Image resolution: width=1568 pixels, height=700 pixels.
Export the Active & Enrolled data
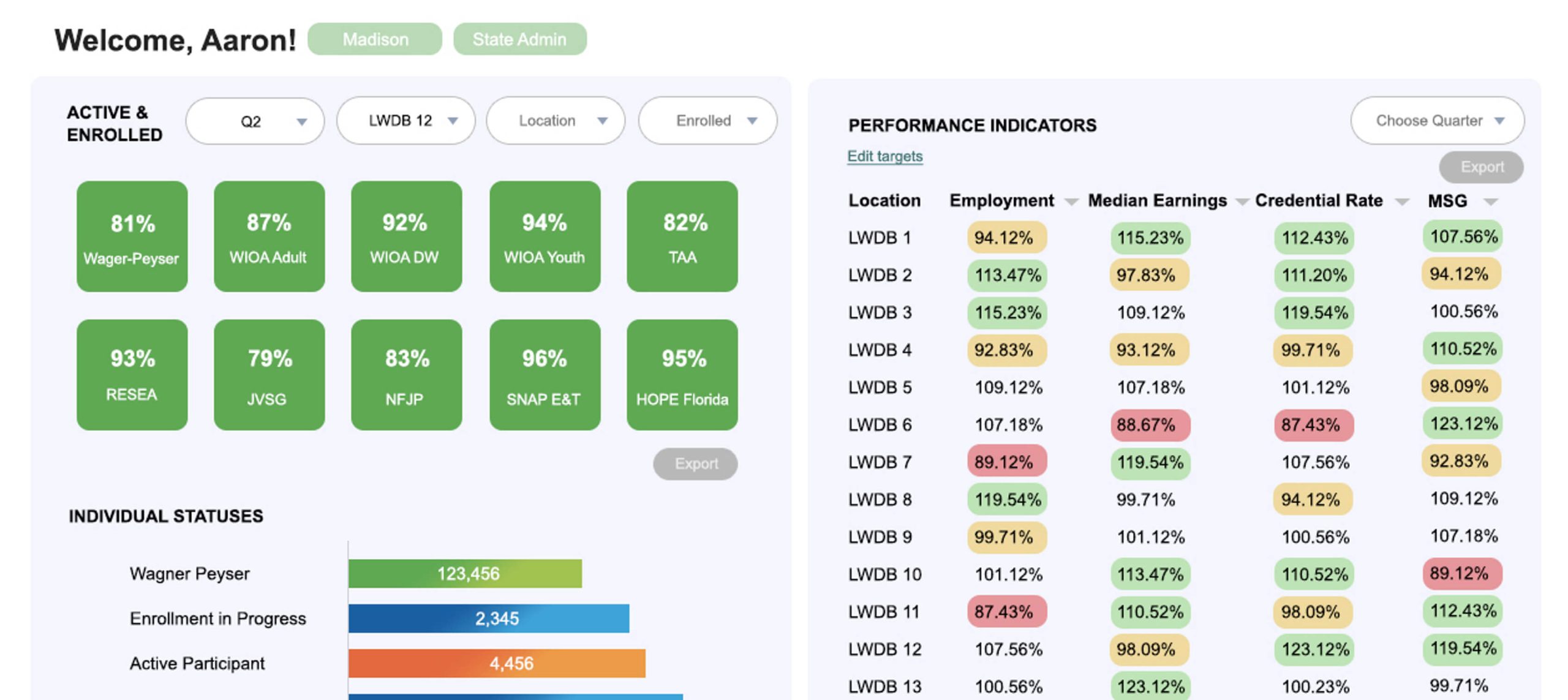695,464
